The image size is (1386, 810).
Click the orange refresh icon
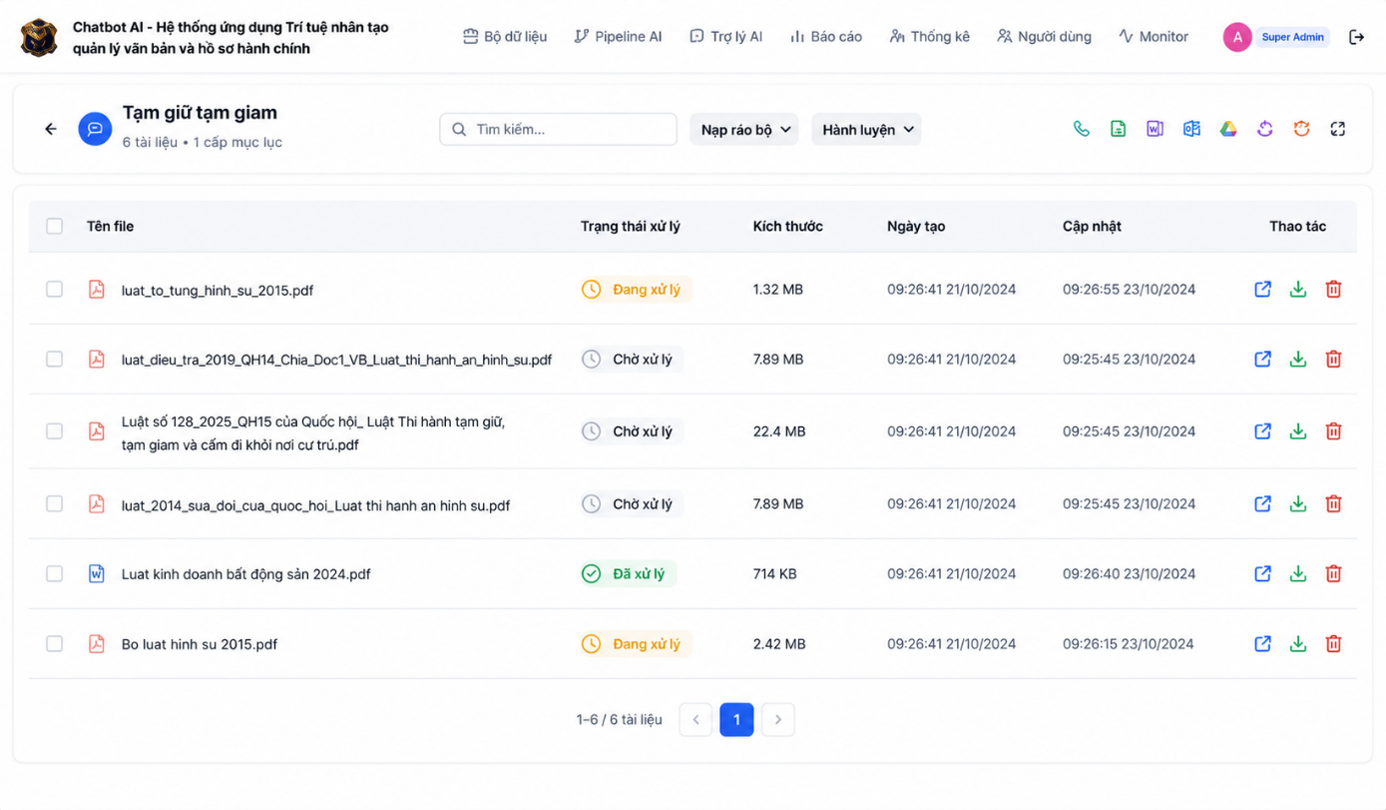[x=1301, y=129]
